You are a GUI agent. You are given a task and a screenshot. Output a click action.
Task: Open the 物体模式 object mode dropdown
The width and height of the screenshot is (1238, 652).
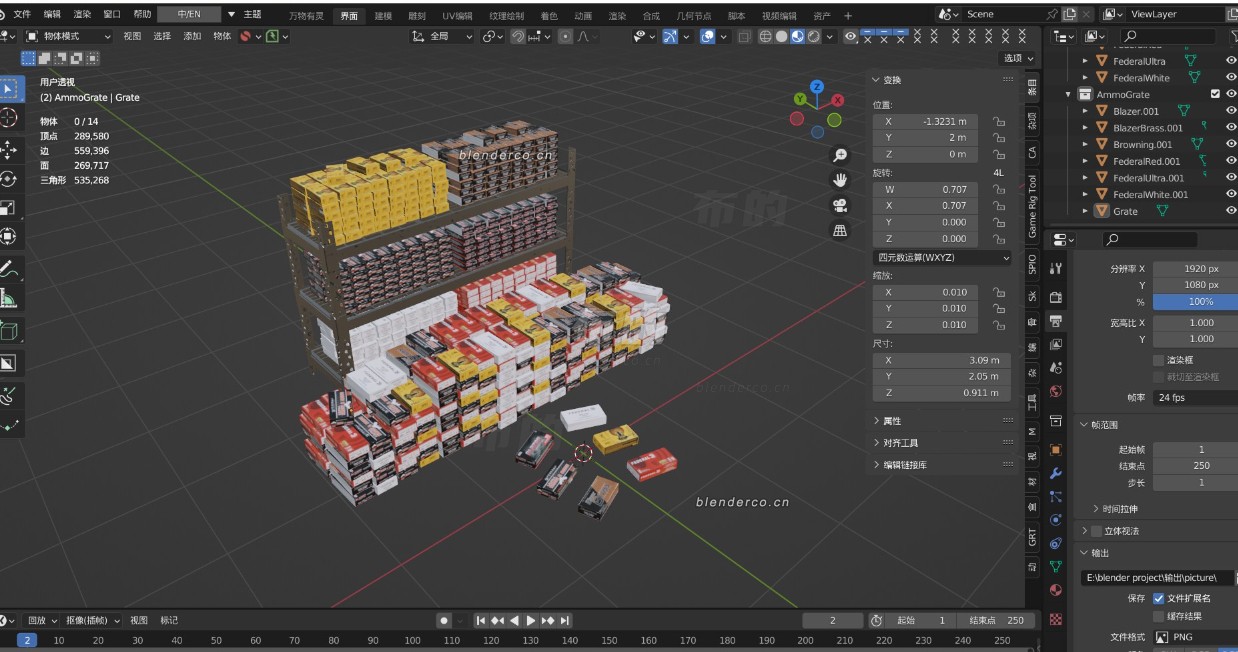pyautogui.click(x=68, y=36)
